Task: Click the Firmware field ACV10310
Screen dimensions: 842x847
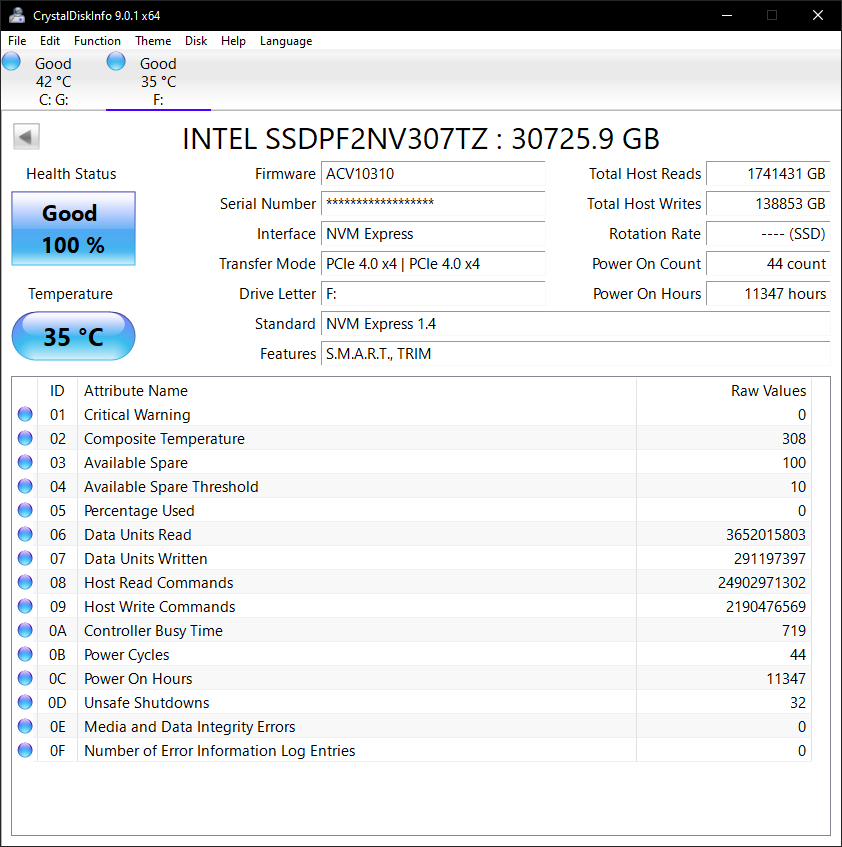Action: tap(433, 174)
